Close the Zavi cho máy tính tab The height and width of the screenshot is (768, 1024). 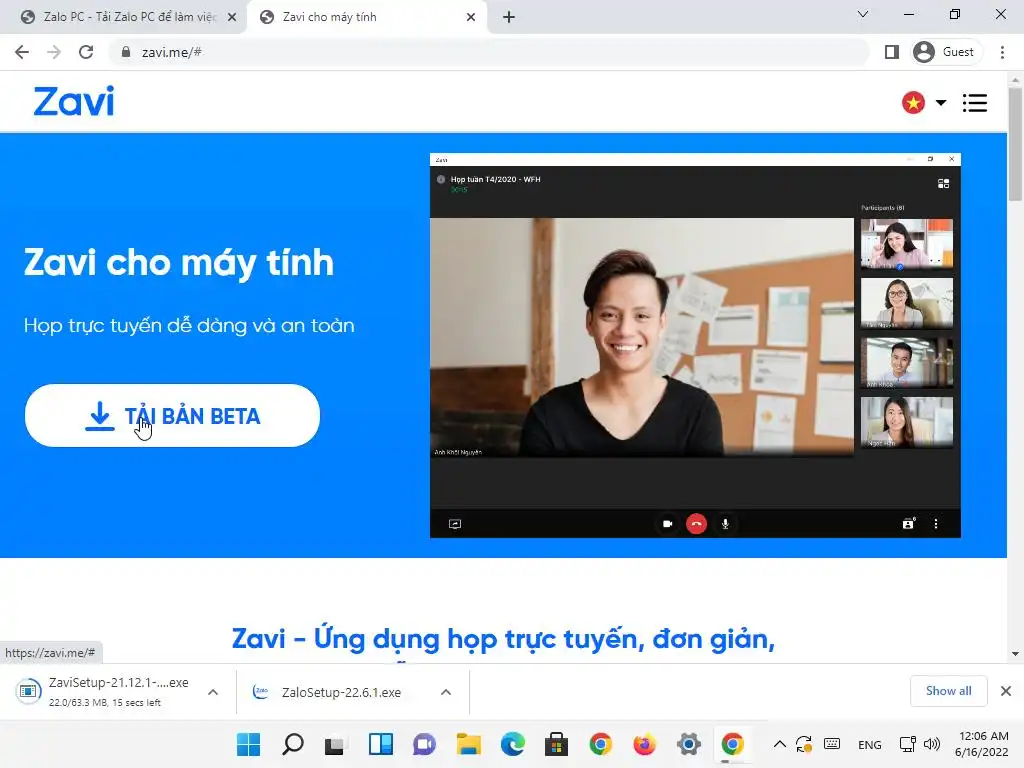(471, 17)
